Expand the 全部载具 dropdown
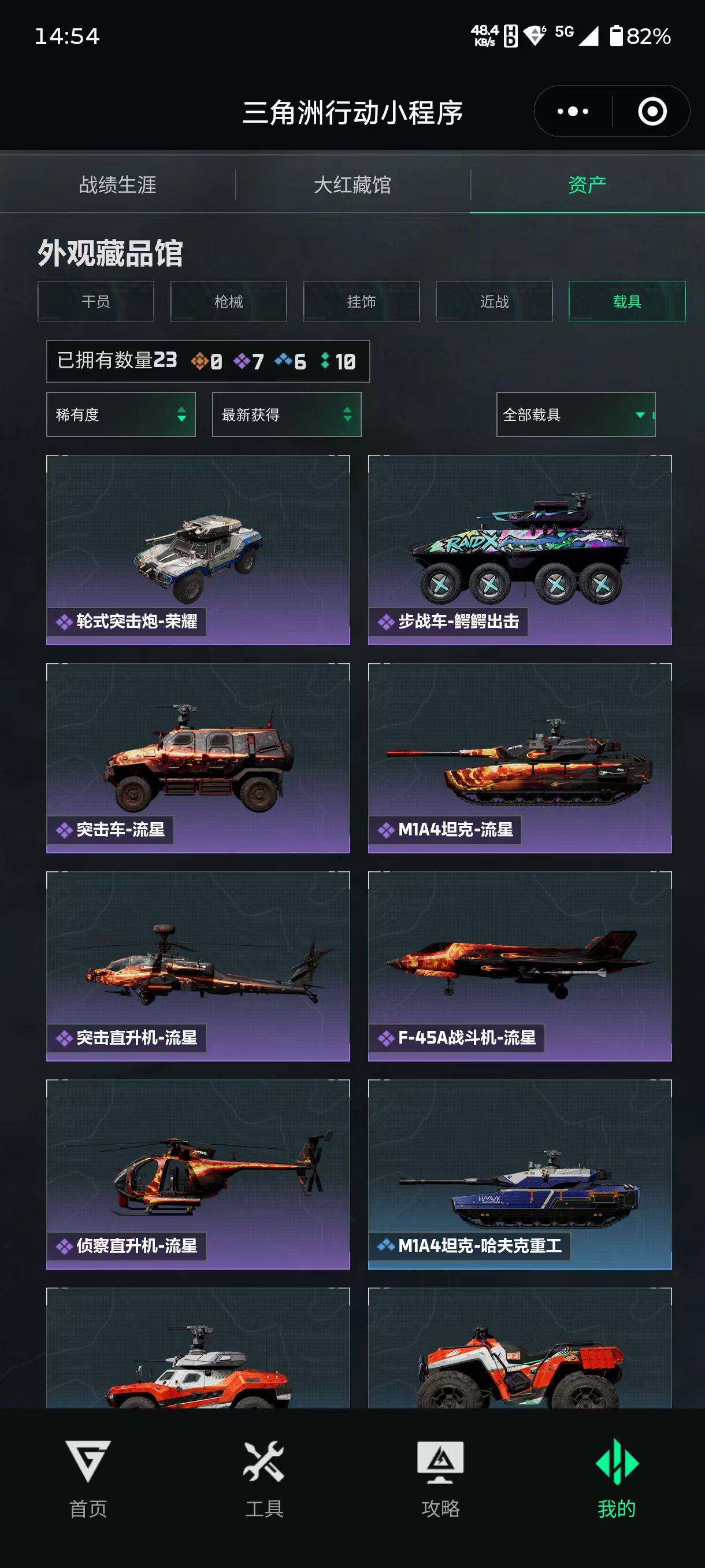 point(576,415)
